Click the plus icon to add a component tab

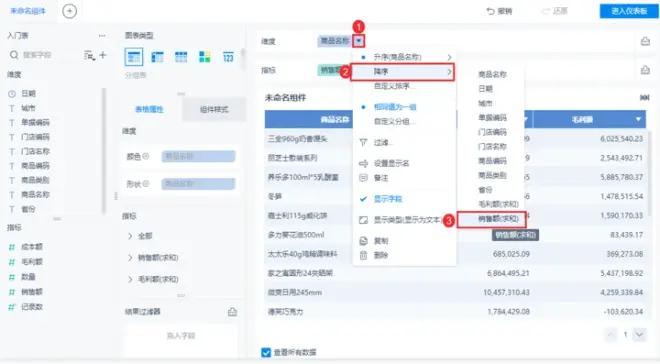point(69,11)
